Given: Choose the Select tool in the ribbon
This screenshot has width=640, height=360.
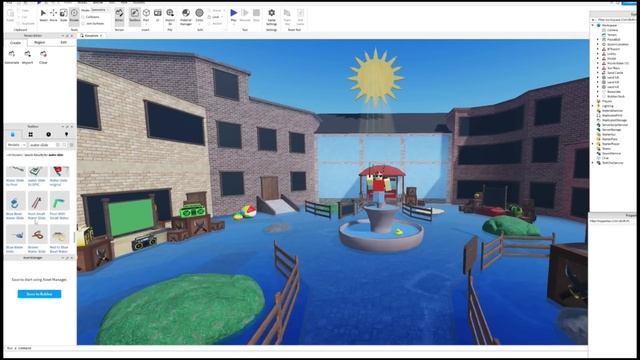Looking at the screenshot, I should click(43, 15).
